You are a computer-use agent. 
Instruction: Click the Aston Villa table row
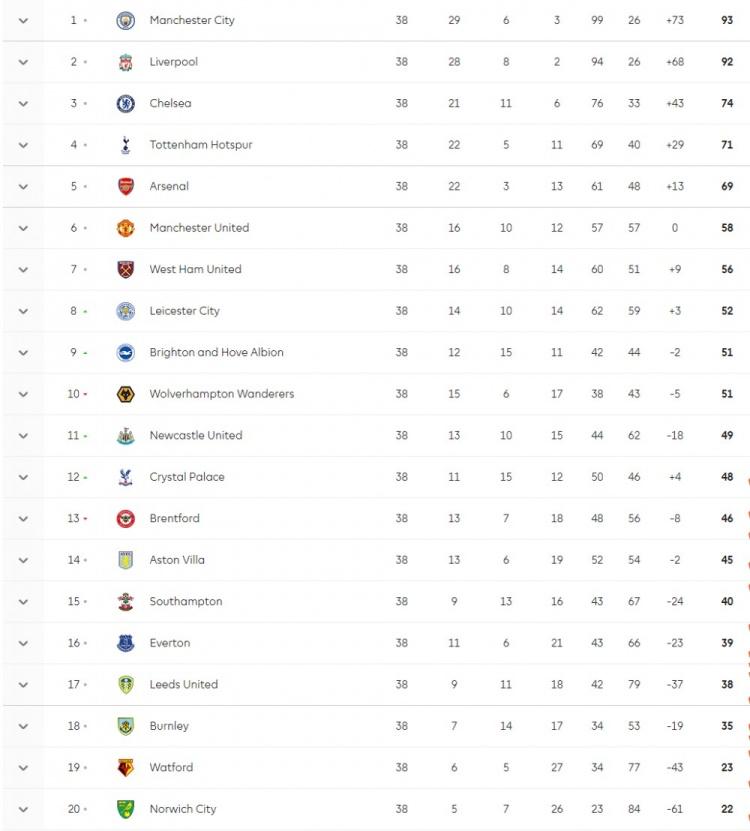400,560
